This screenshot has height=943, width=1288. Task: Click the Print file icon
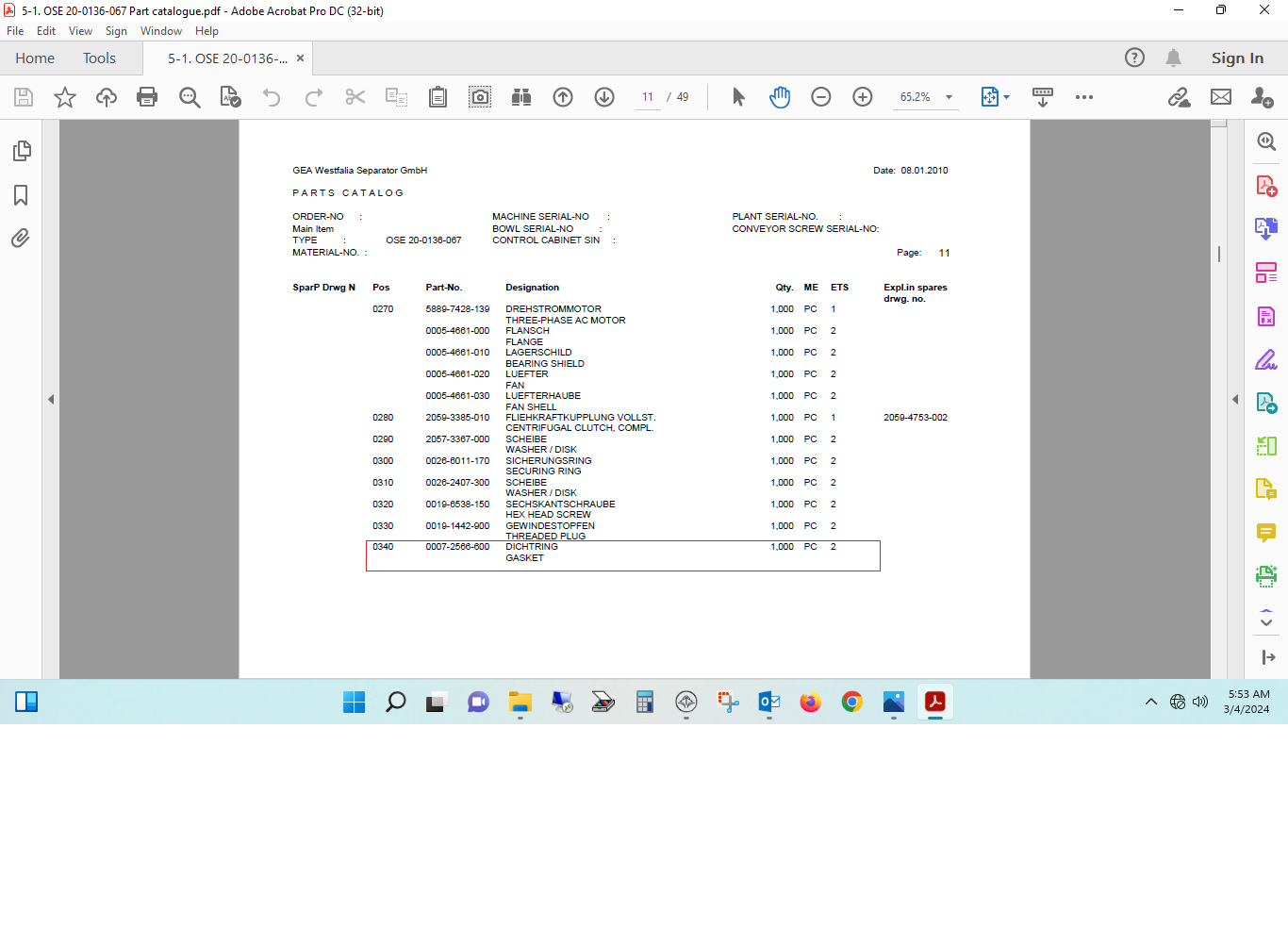coord(147,97)
